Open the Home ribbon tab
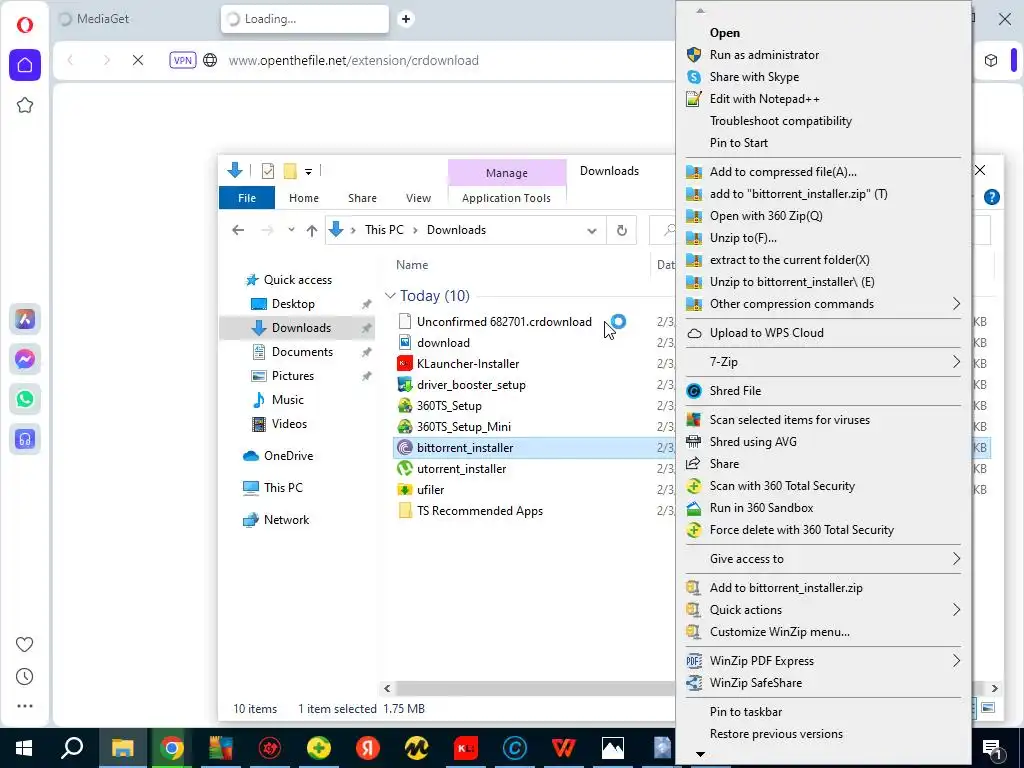The image size is (1024, 768). click(x=304, y=198)
